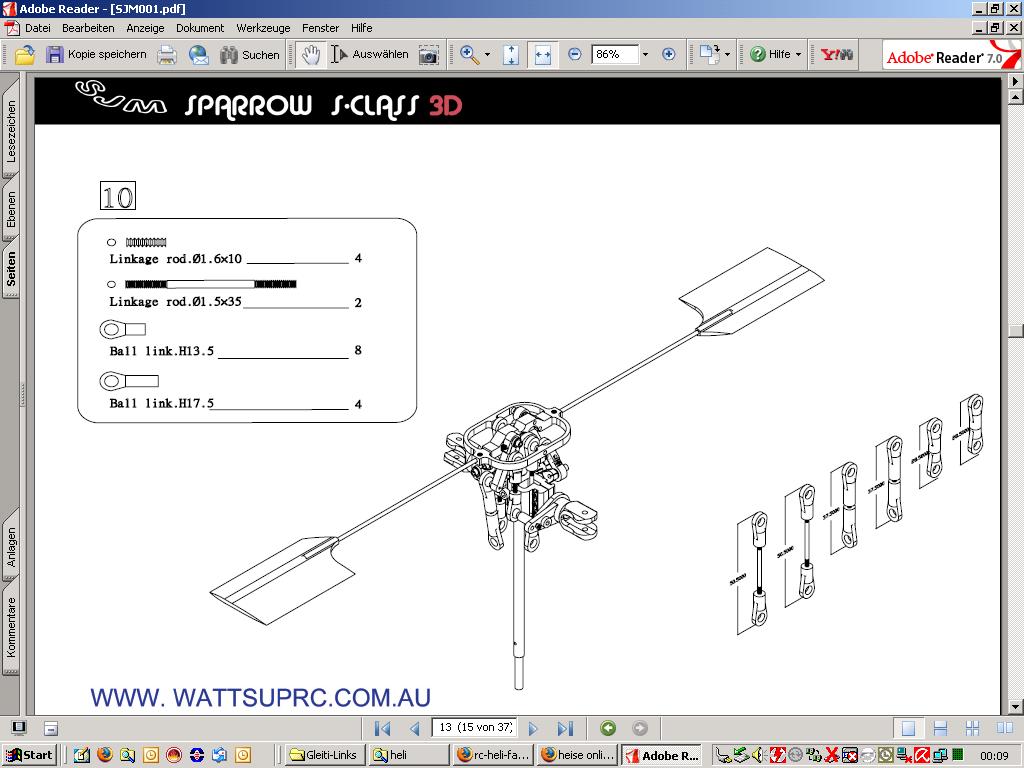The width and height of the screenshot is (1024, 768).
Task: Click the system tray clock 00:09
Action: [x=994, y=756]
